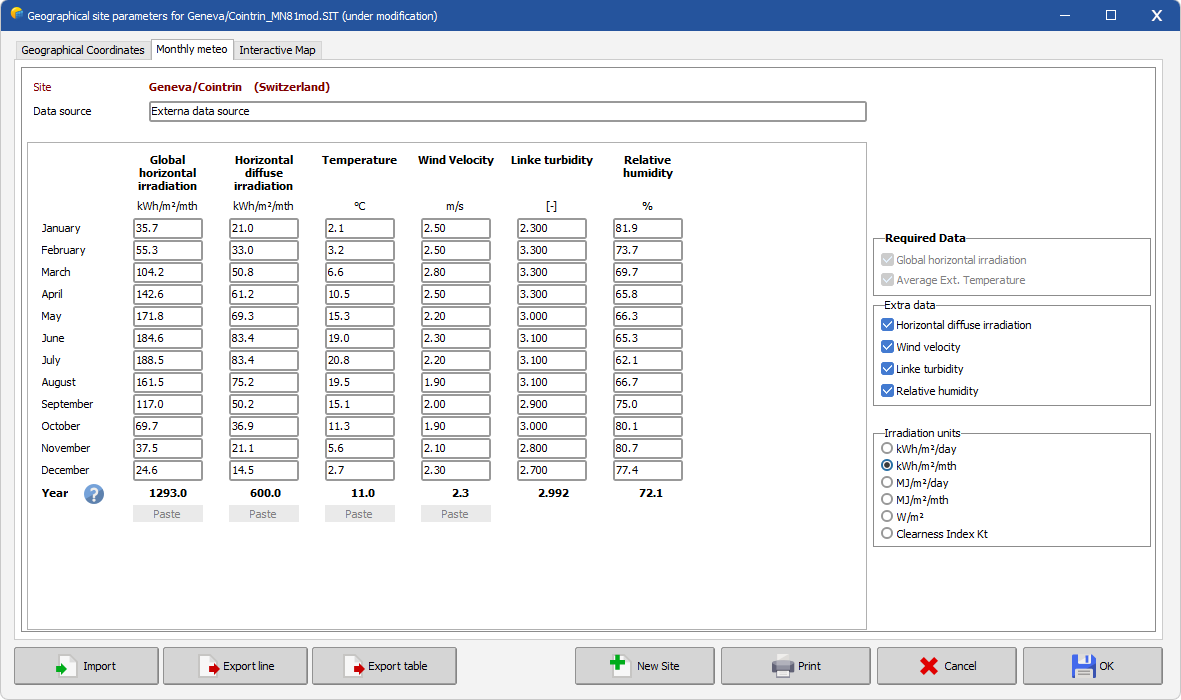This screenshot has height=700, width=1181.
Task: Edit November global irradiation value 37.5
Action: point(167,448)
